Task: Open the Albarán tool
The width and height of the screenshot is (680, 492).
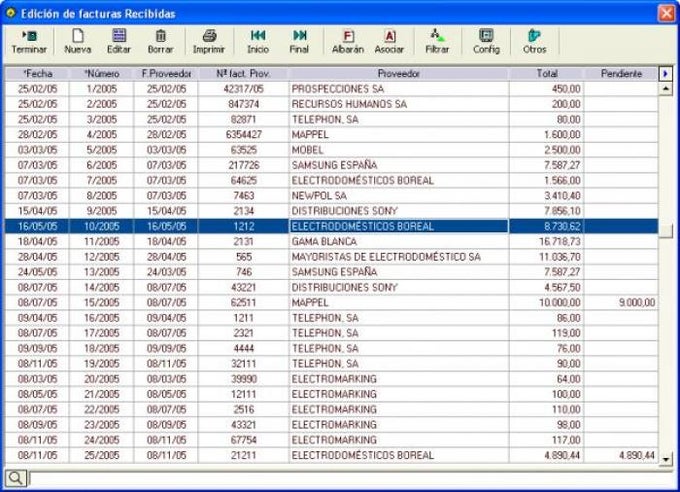Action: click(348, 42)
